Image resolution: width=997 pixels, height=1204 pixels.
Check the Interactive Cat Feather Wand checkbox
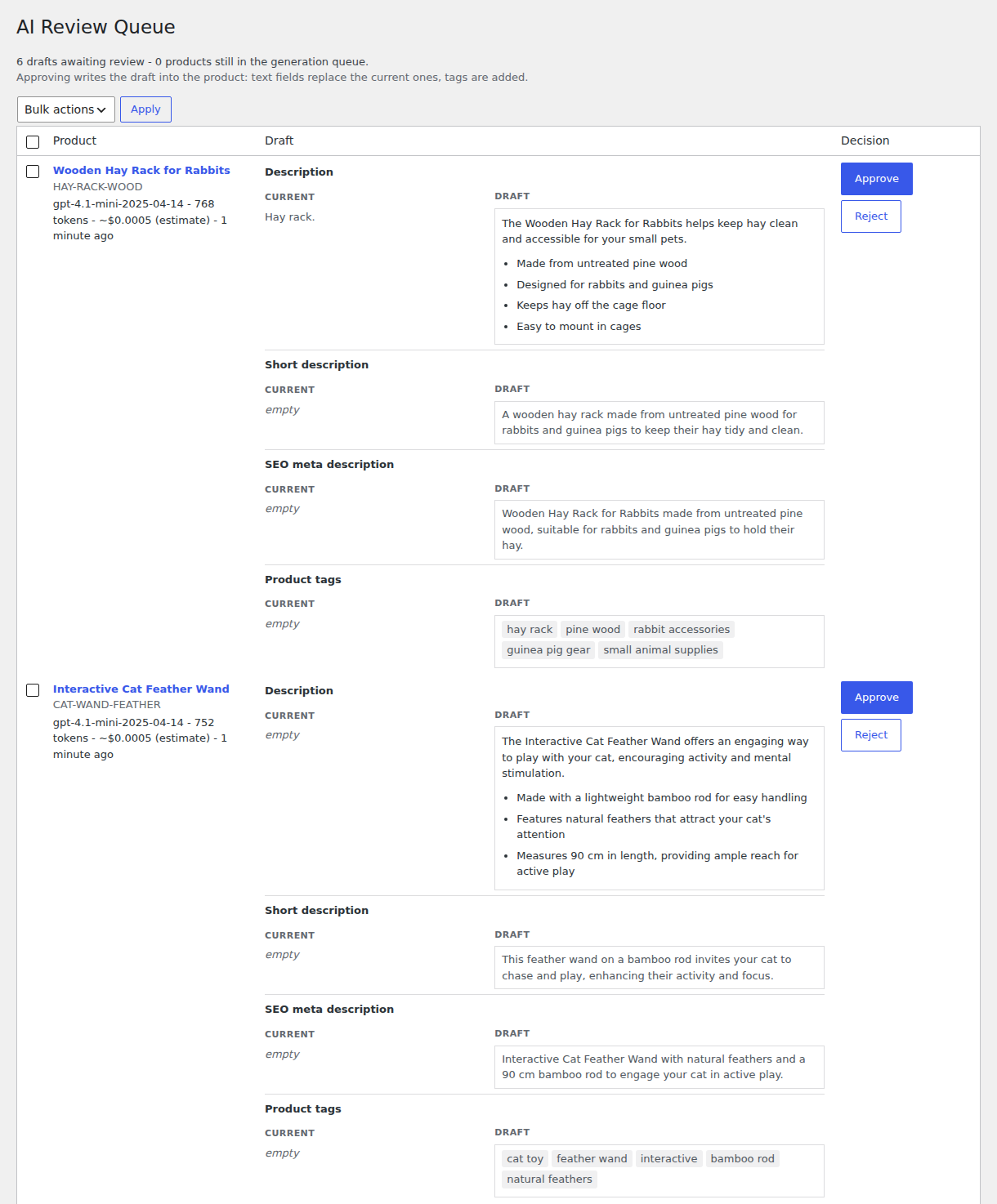click(x=33, y=690)
